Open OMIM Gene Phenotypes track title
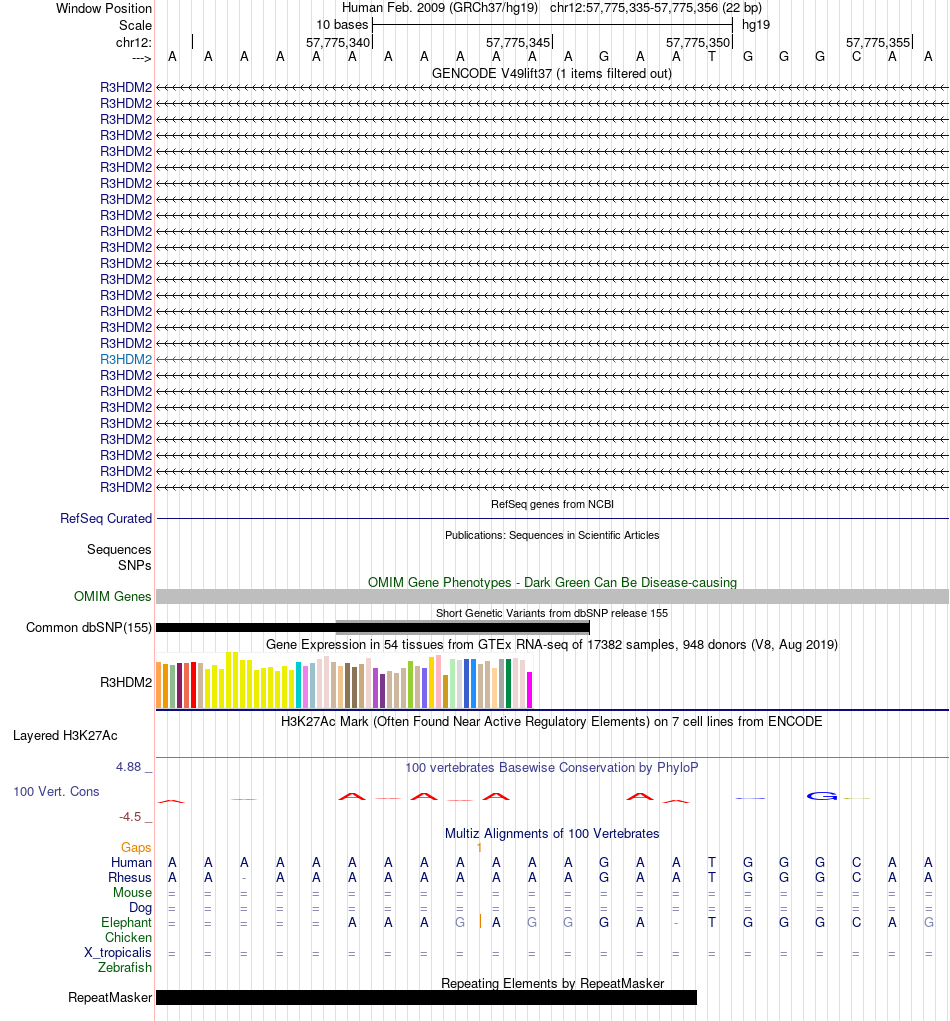950x1021 pixels. (x=552, y=582)
